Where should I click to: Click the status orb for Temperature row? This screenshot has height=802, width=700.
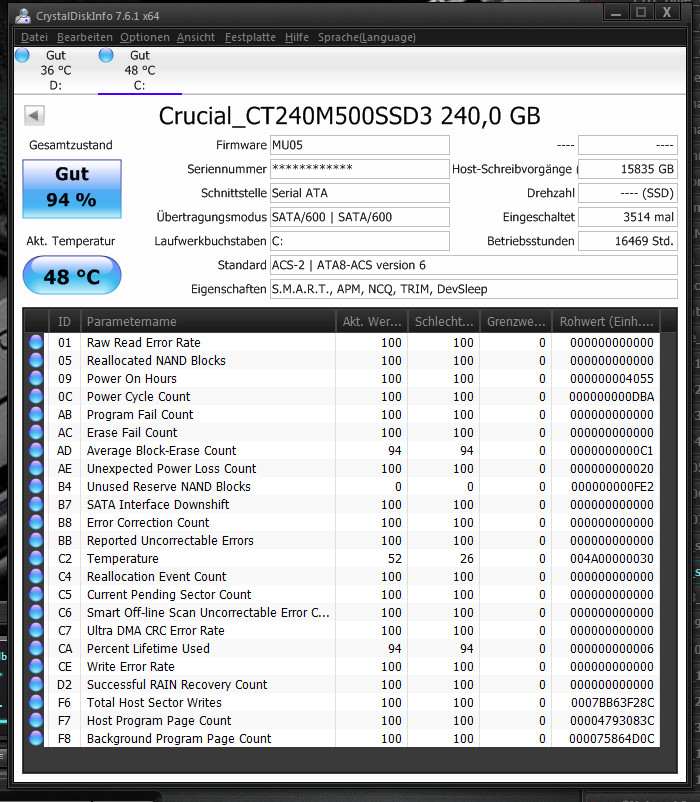[x=36, y=559]
